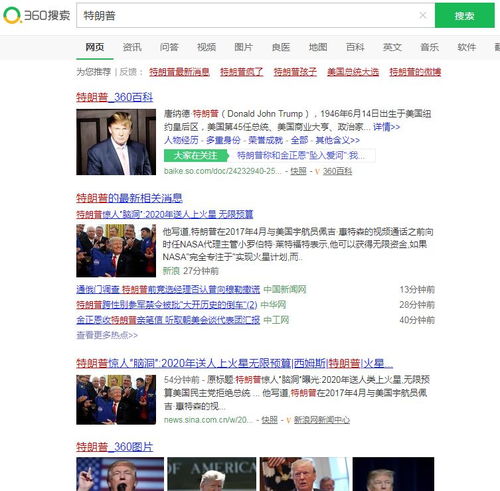Open the fourth dark-background image
The image size is (500, 491).
(x=393, y=474)
